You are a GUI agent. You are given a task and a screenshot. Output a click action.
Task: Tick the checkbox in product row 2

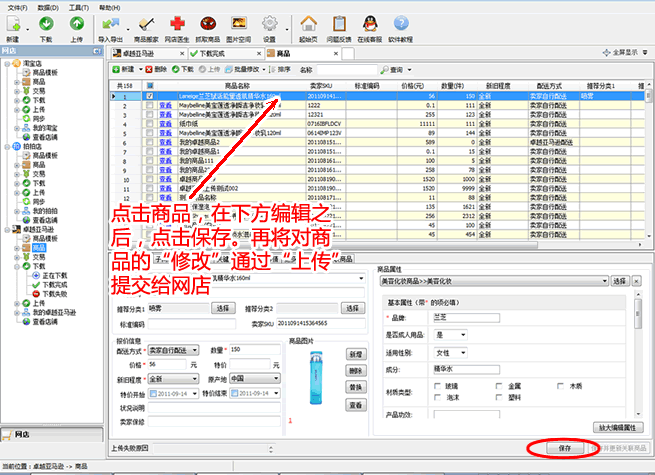tap(150, 105)
